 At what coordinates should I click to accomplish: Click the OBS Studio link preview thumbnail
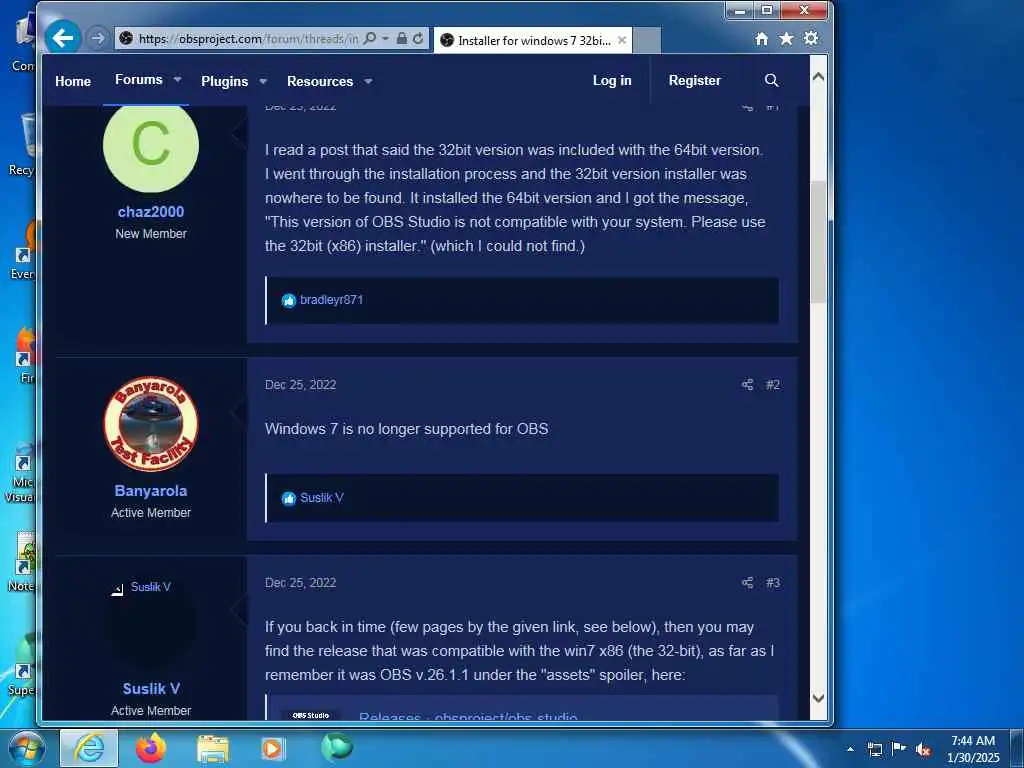point(310,716)
